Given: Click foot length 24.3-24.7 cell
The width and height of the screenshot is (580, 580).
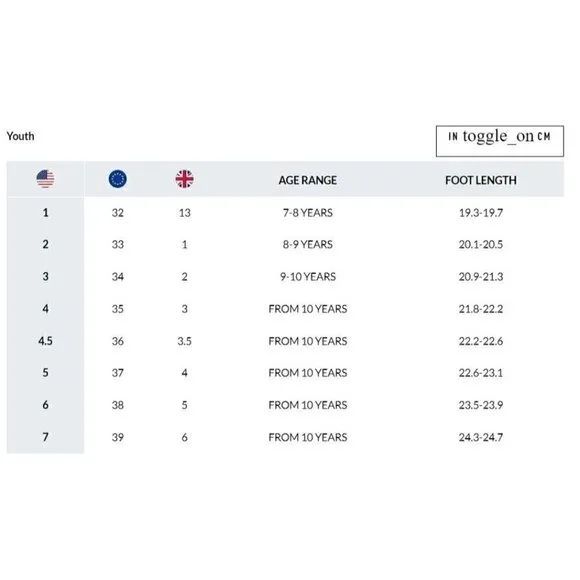Looking at the screenshot, I should tap(481, 437).
